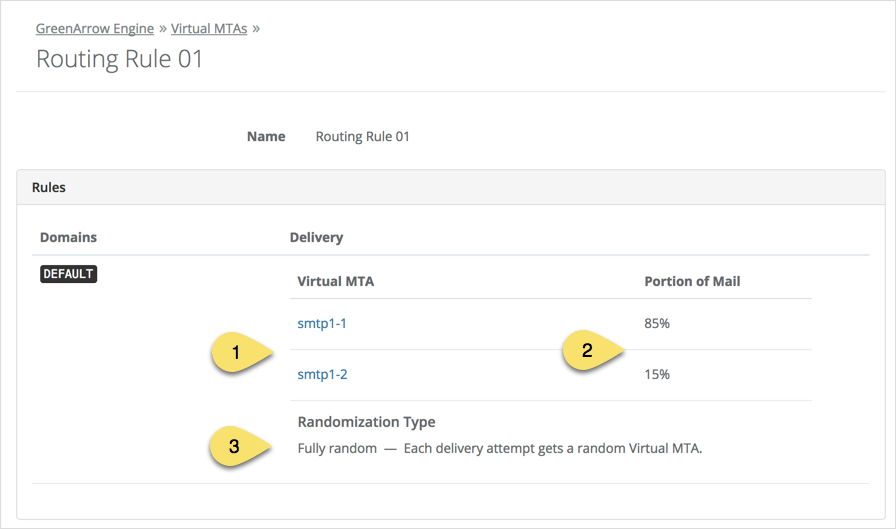Open the GreenArrow Engine breadcrumb link

tap(95, 28)
